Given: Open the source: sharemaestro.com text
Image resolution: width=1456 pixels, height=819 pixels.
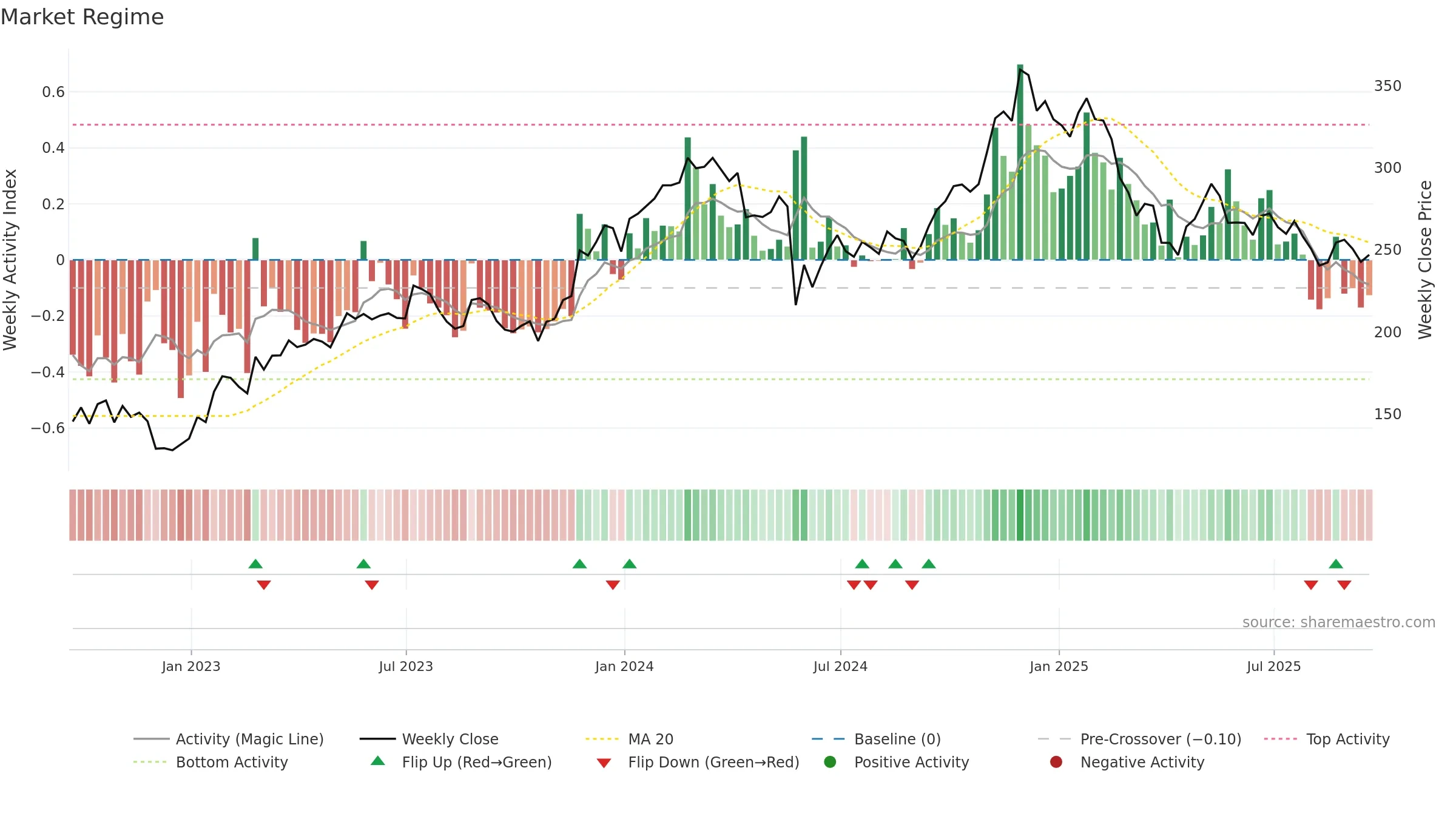Looking at the screenshot, I should pyautogui.click(x=1339, y=622).
